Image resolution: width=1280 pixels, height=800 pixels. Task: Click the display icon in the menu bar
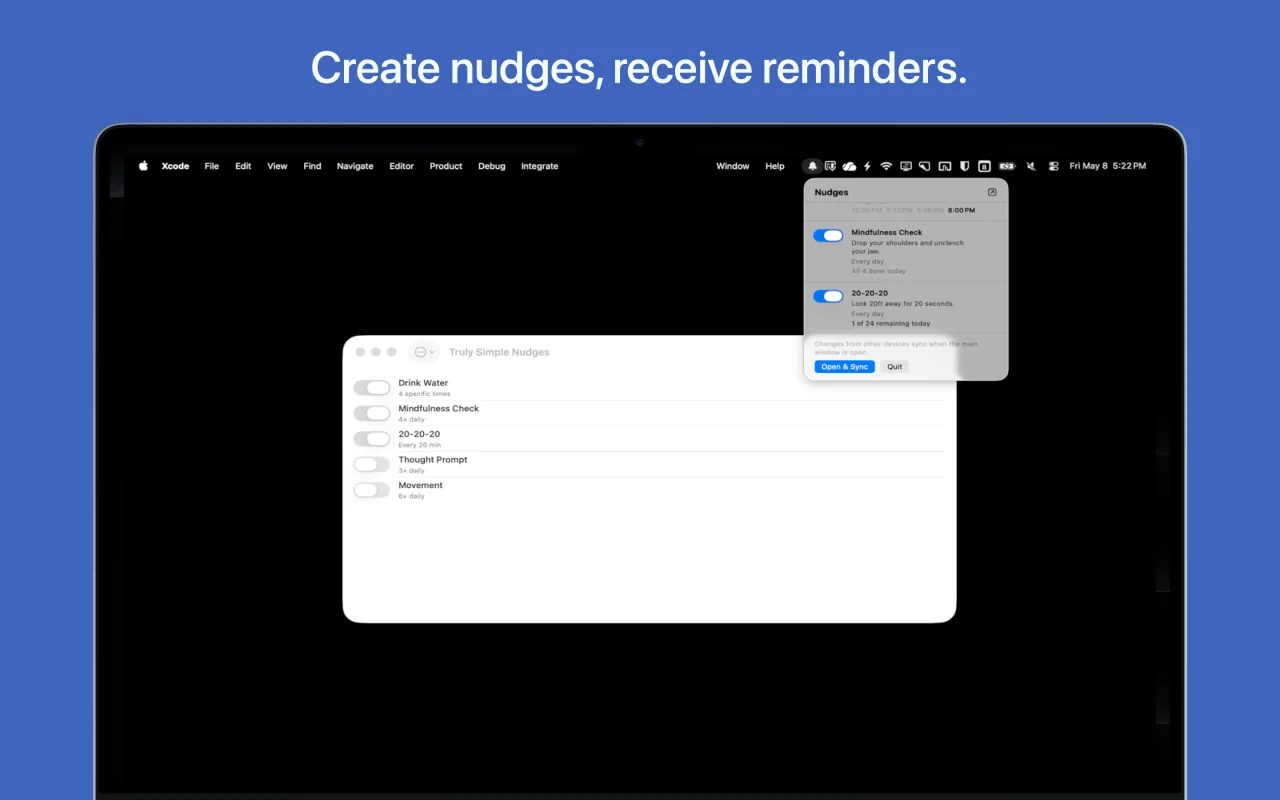point(906,166)
